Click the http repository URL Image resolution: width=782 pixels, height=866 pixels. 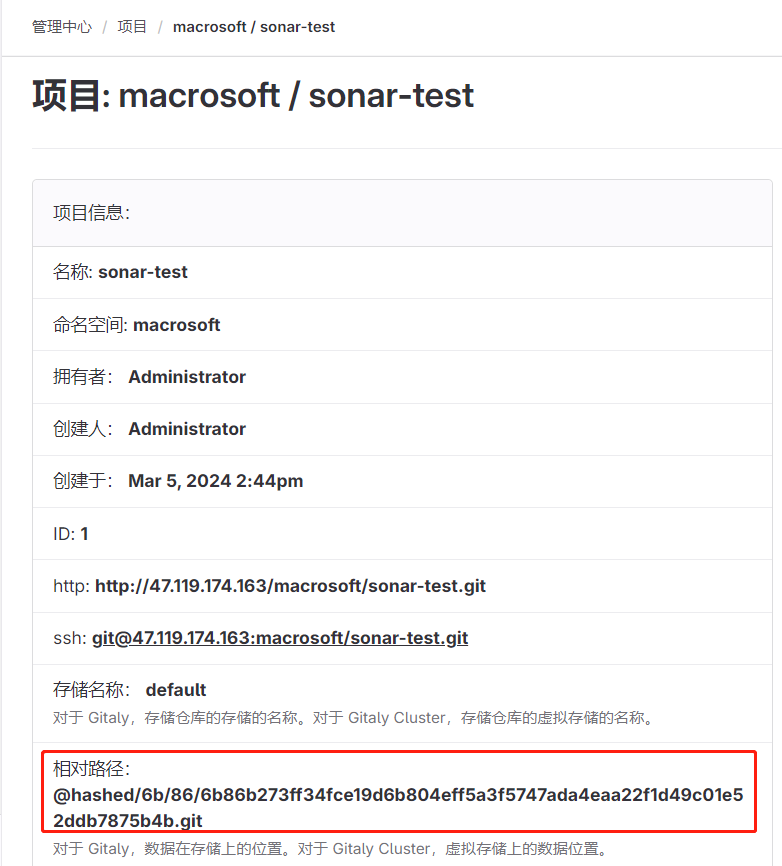(x=290, y=586)
